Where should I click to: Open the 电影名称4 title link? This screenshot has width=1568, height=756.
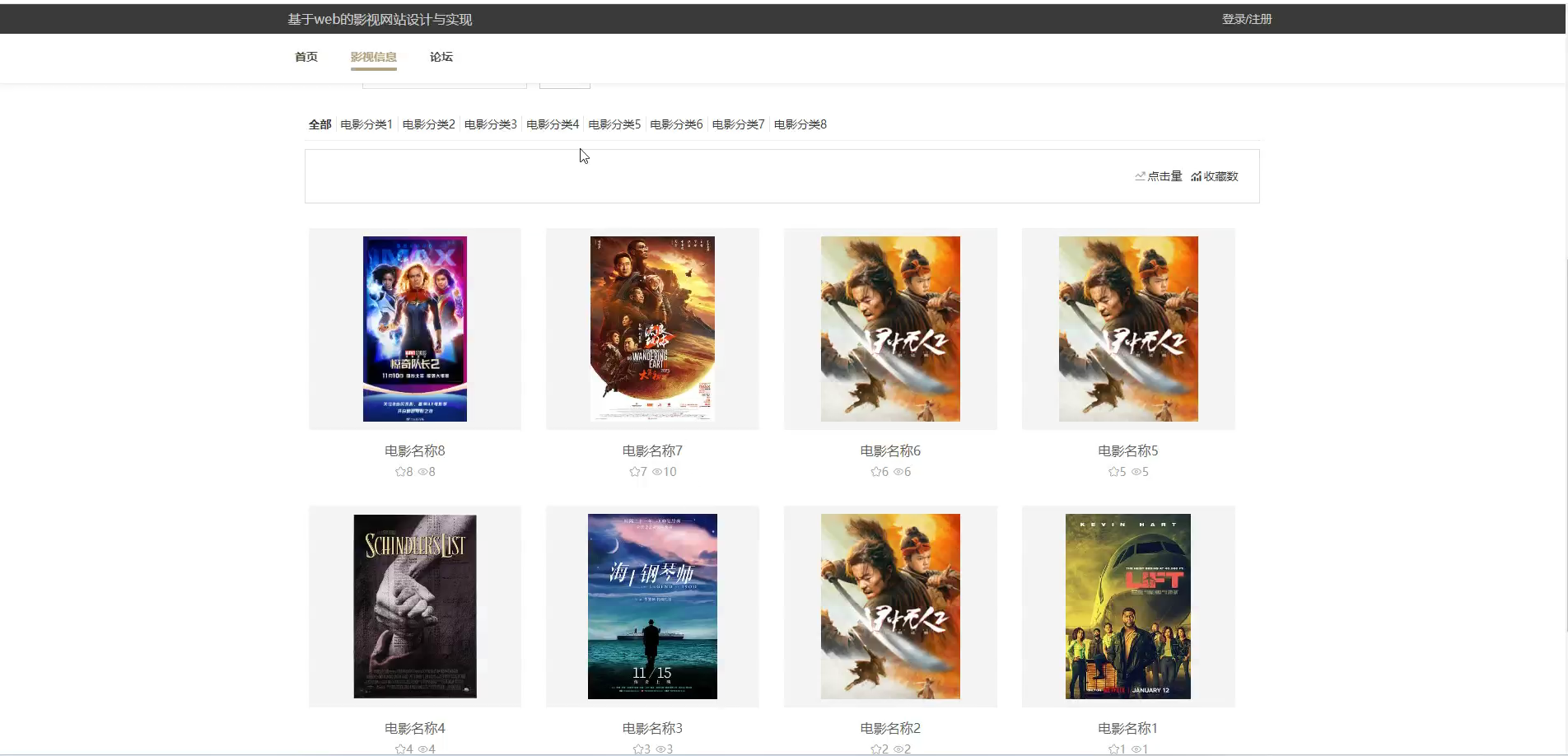click(x=415, y=728)
